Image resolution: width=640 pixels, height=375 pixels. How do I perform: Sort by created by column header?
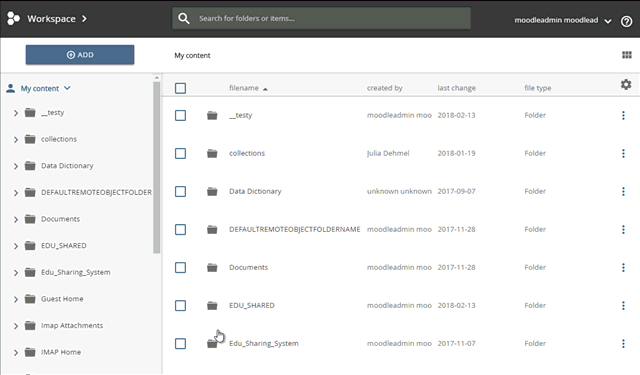(x=384, y=88)
